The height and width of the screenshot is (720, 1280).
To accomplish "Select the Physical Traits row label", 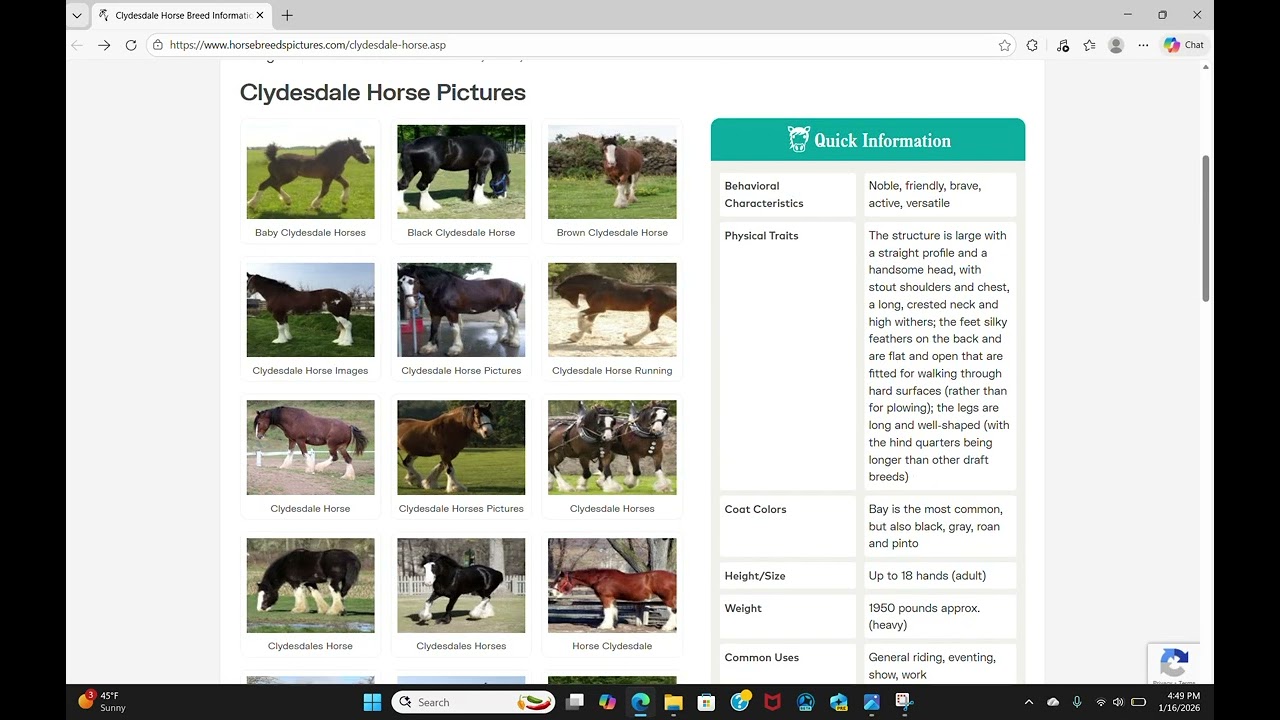I will 761,236.
